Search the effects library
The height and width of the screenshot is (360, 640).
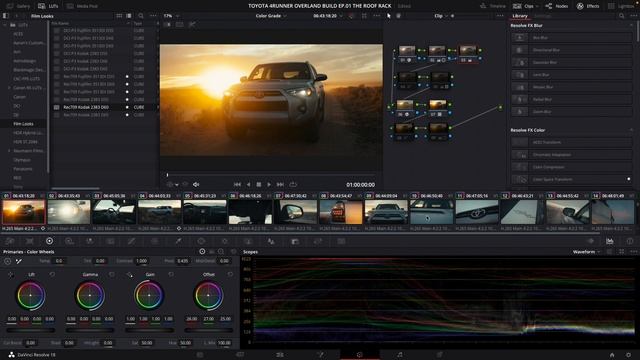(x=621, y=16)
